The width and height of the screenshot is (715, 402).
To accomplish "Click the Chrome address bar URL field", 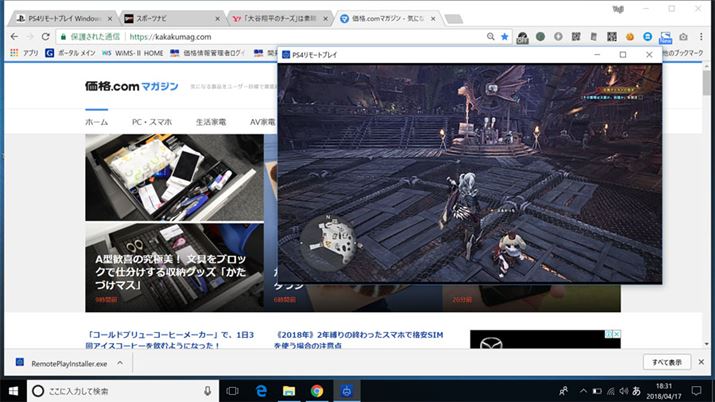I will coord(300,37).
